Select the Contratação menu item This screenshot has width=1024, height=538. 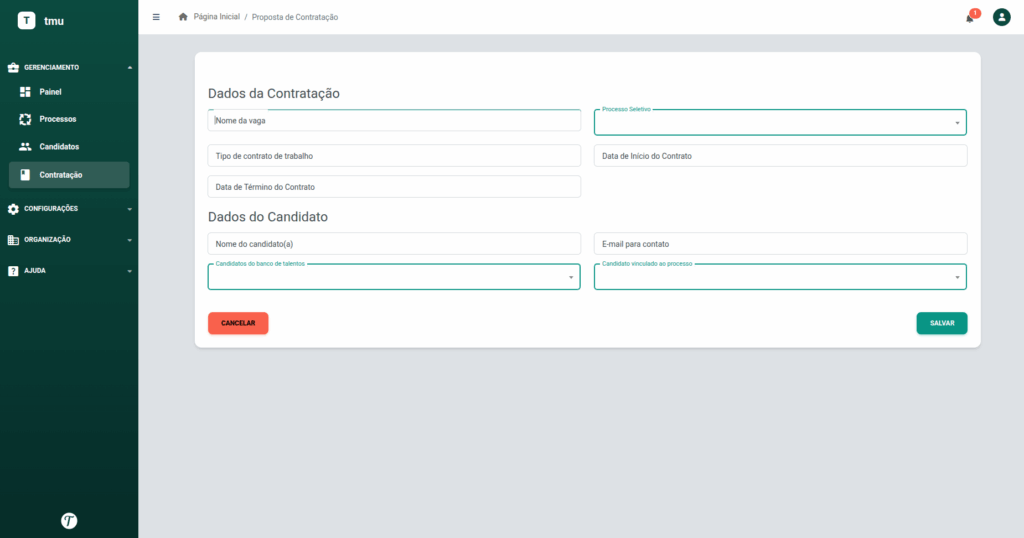(x=69, y=175)
